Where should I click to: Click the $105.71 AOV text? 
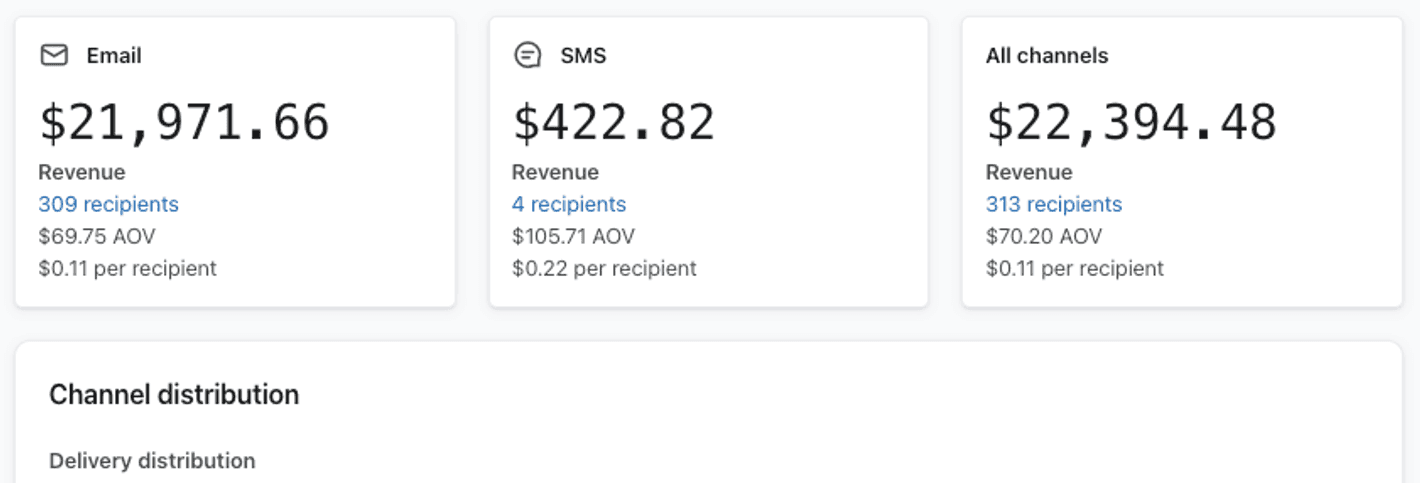573,236
